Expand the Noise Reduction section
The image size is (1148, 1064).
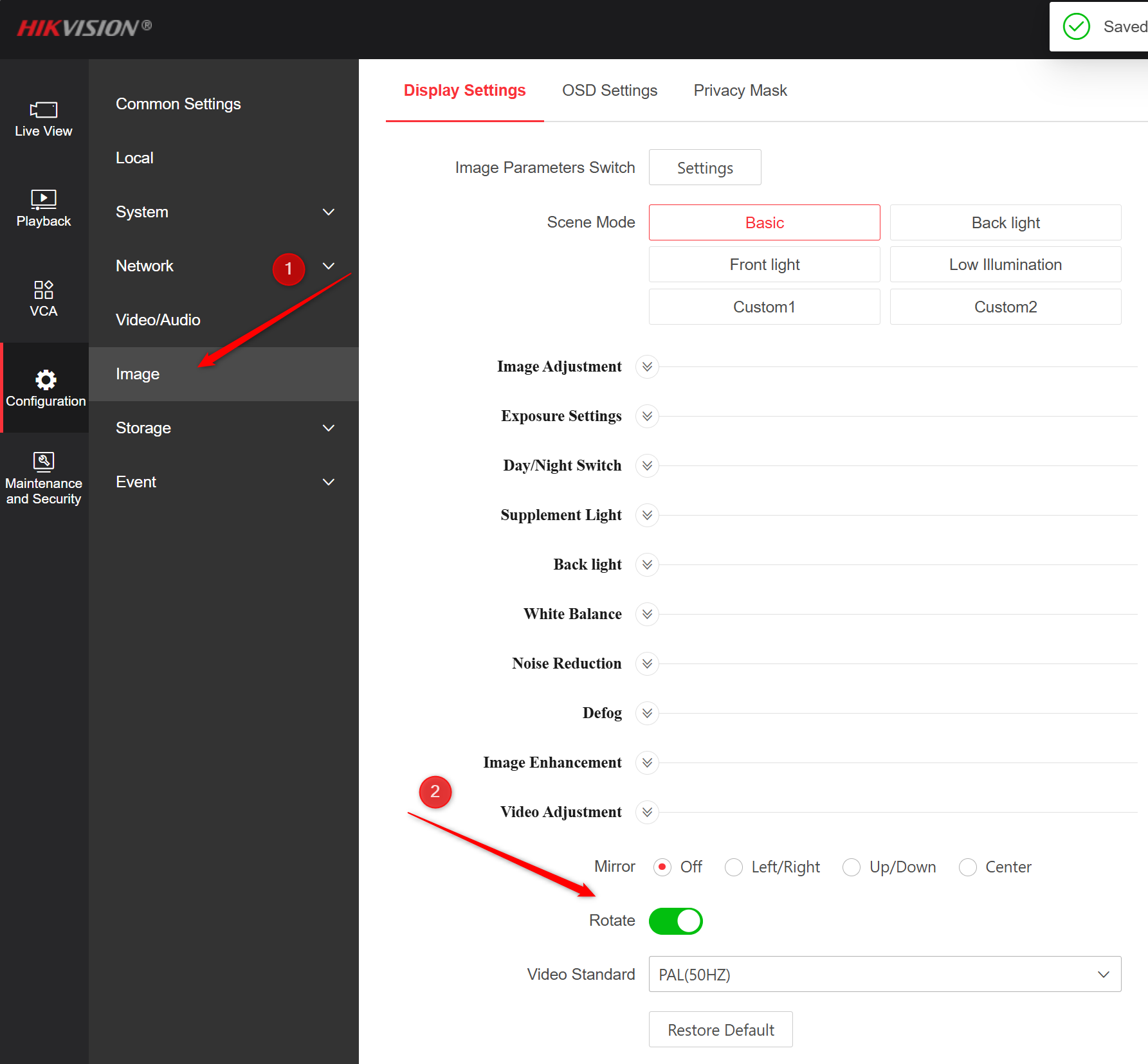pyautogui.click(x=647, y=664)
